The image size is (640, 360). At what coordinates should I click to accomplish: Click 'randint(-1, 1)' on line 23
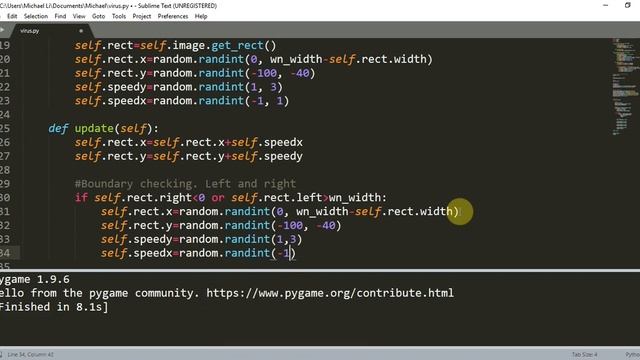[244, 101]
